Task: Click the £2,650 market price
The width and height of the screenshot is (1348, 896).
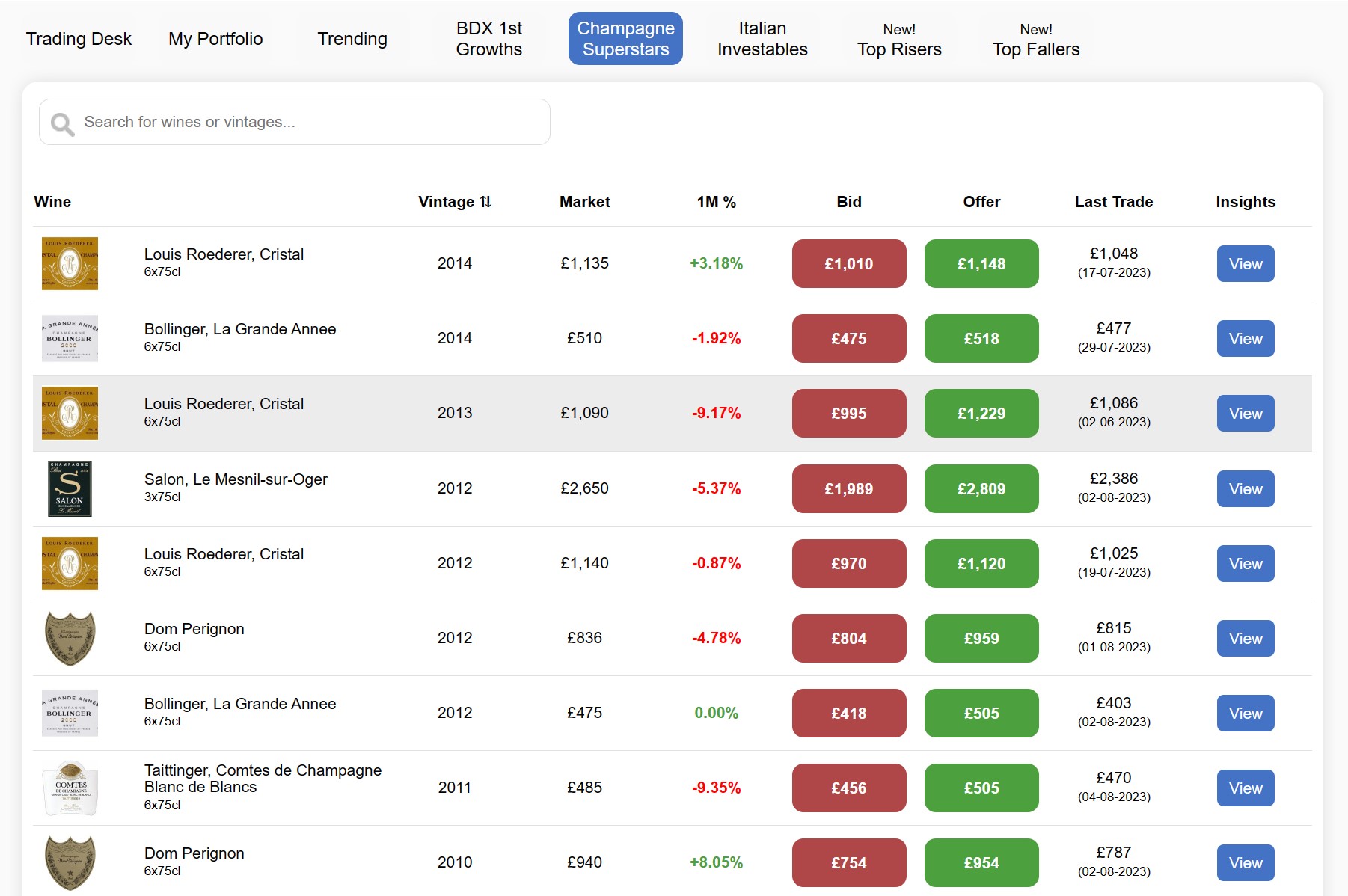Action: (584, 488)
